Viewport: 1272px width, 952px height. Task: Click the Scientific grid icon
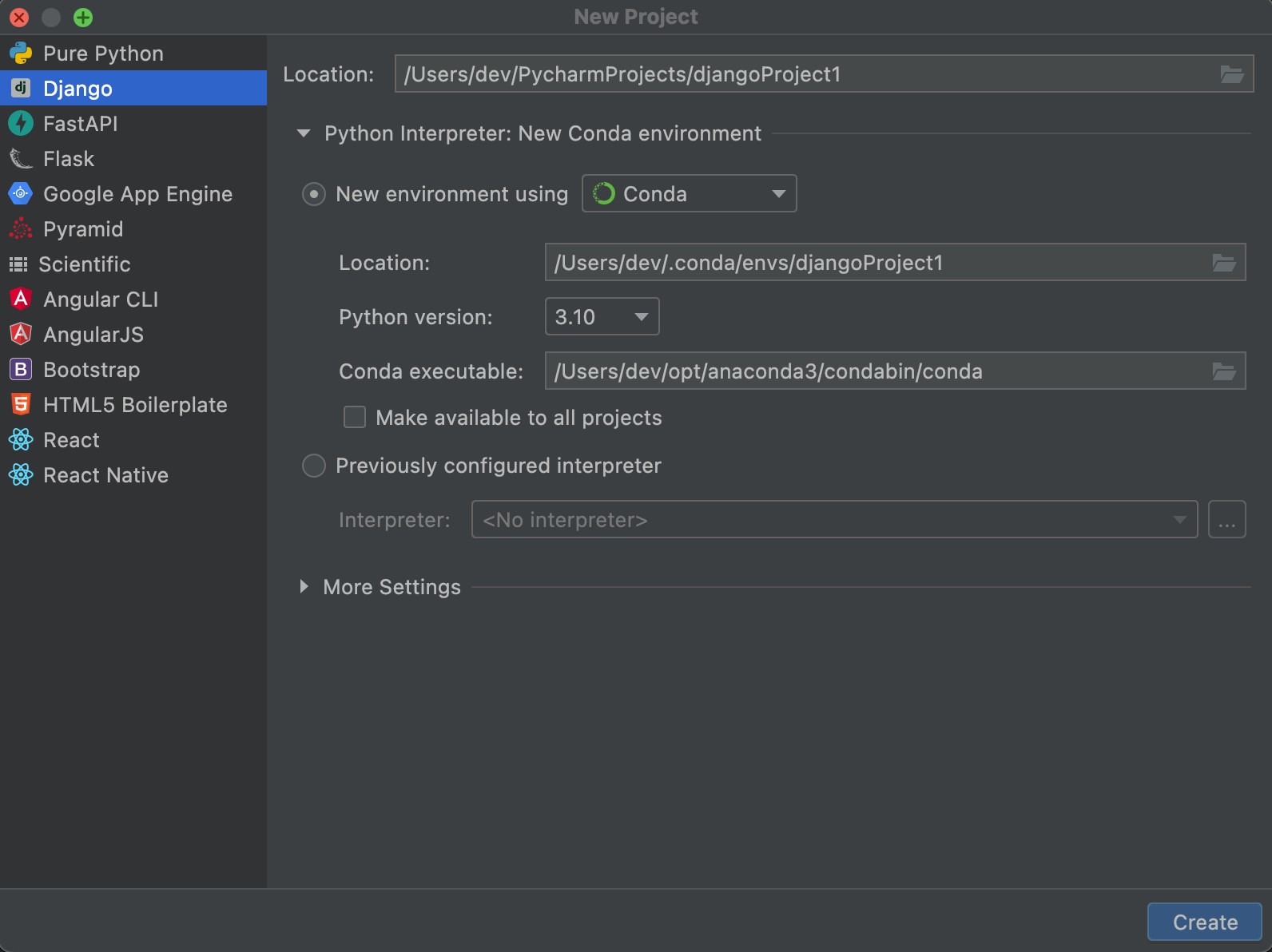click(18, 264)
